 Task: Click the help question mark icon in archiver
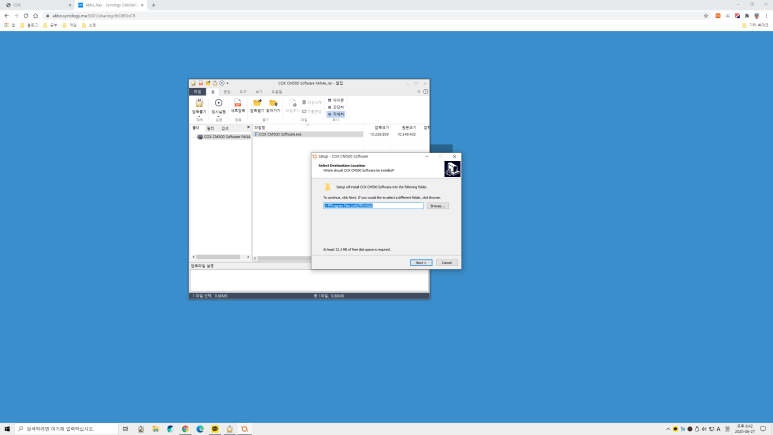(x=425, y=92)
